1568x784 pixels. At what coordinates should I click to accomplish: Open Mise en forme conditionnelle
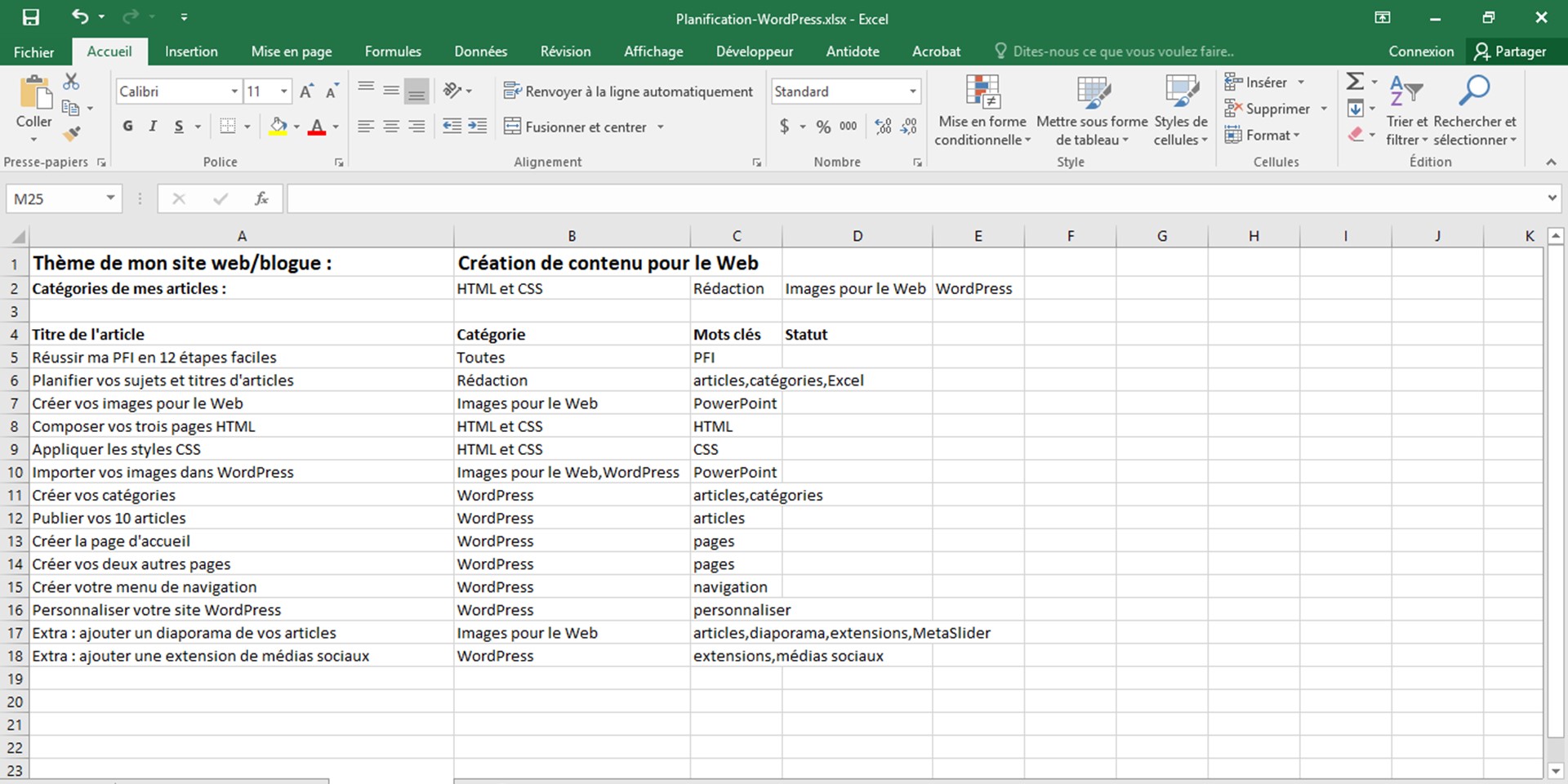982,110
